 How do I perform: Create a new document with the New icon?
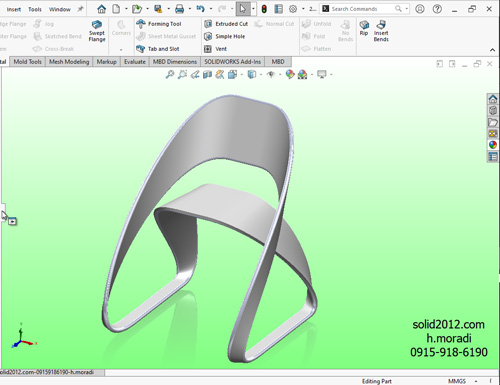pos(116,9)
